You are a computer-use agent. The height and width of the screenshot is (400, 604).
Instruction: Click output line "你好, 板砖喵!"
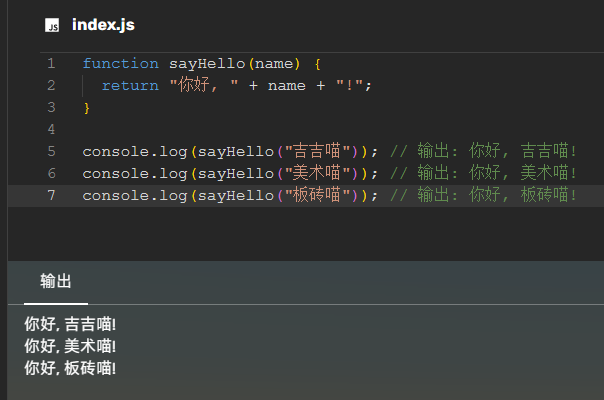pyautogui.click(x=70, y=368)
